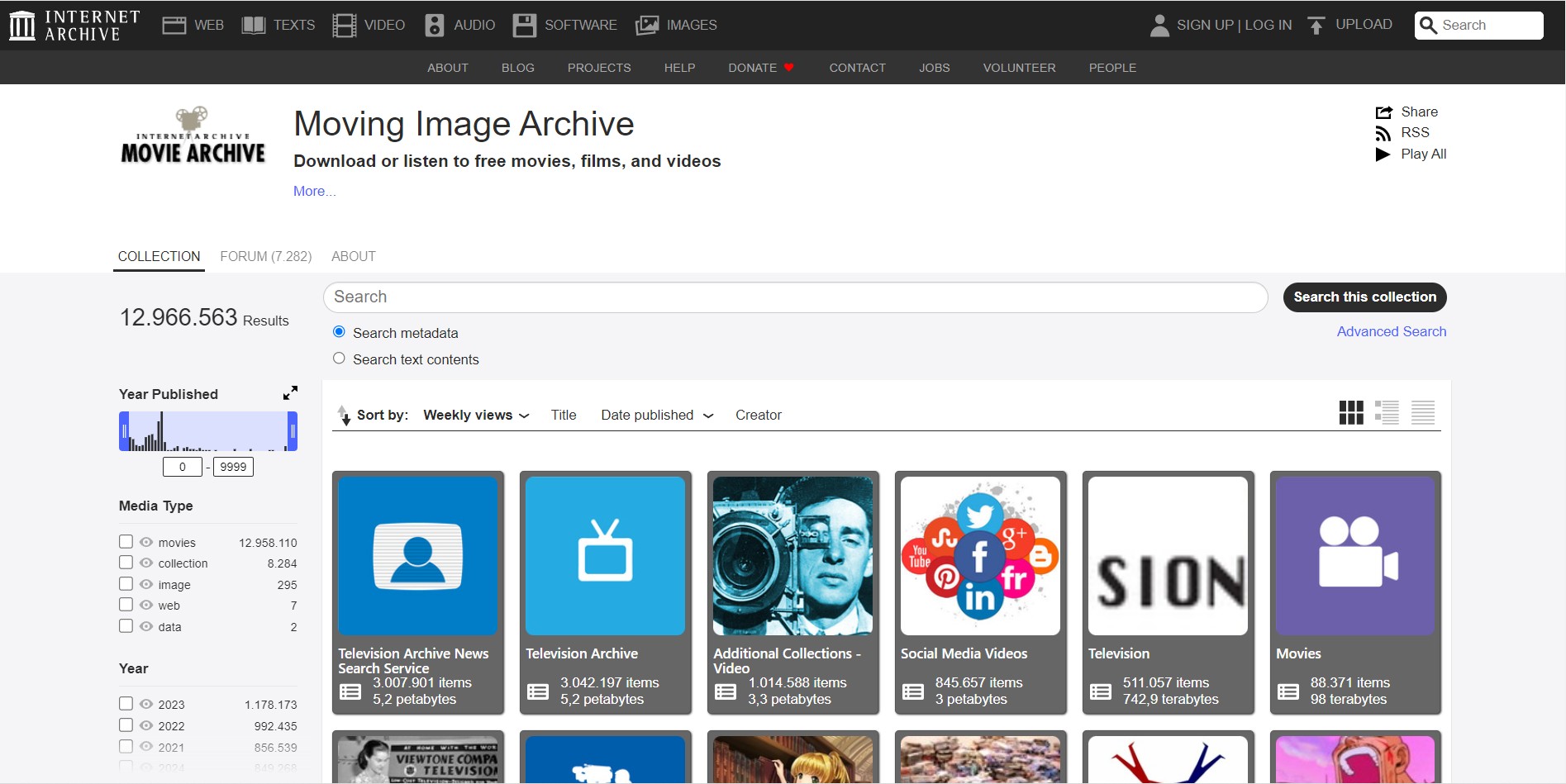Open the Texts book icon
The width and height of the screenshot is (1566, 784).
click(253, 26)
